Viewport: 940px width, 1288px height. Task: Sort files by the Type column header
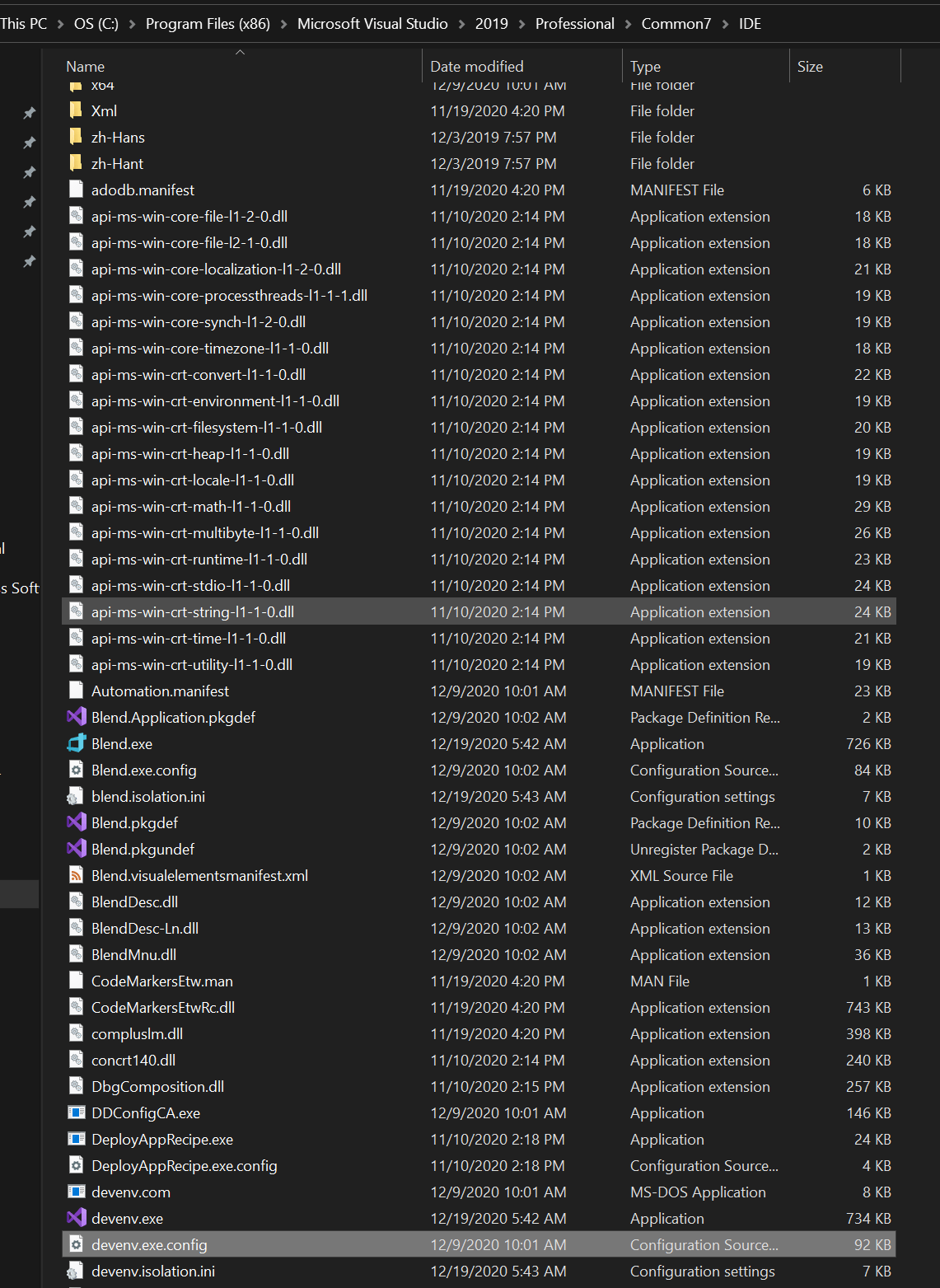click(x=646, y=66)
